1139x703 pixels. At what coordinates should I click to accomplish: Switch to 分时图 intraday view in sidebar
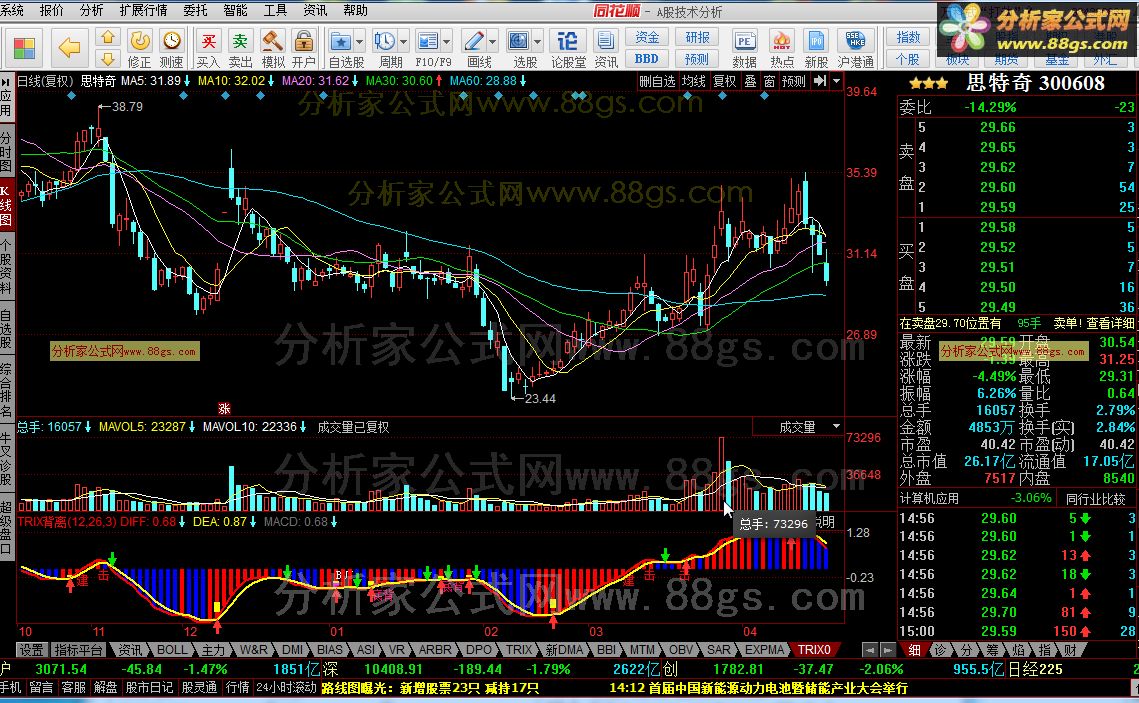pyautogui.click(x=6, y=152)
